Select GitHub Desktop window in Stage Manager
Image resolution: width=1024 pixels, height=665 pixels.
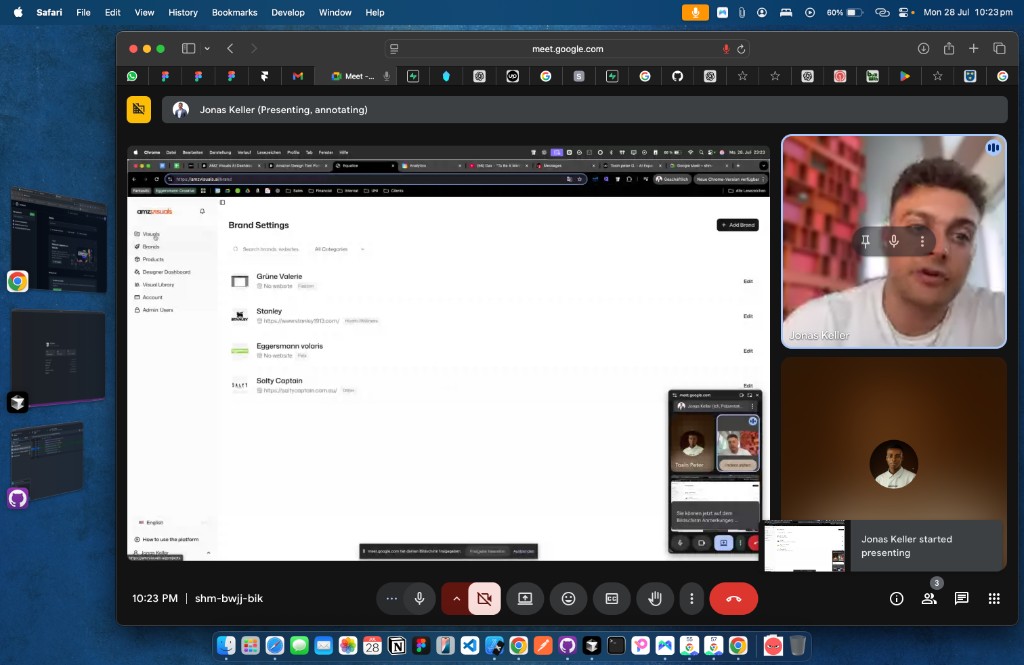pos(48,461)
